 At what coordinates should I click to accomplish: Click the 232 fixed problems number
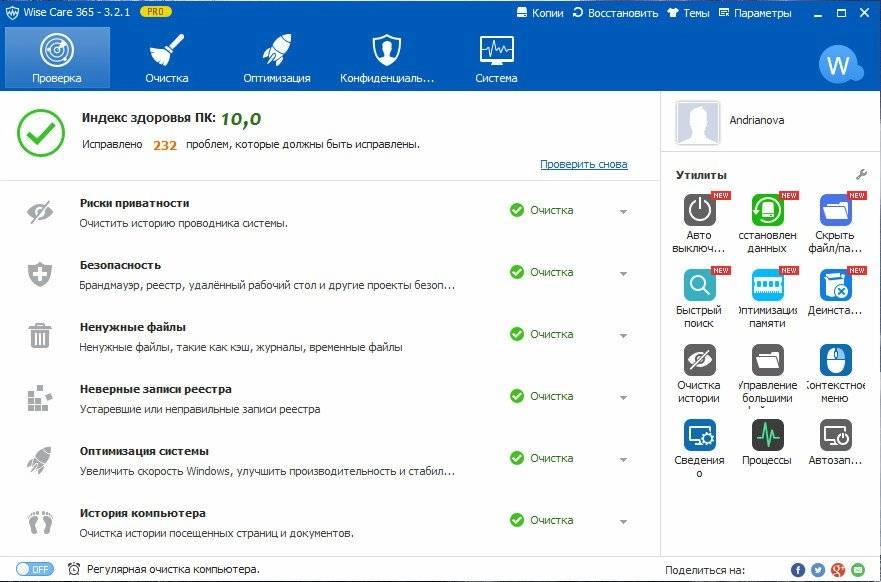[x=165, y=146]
